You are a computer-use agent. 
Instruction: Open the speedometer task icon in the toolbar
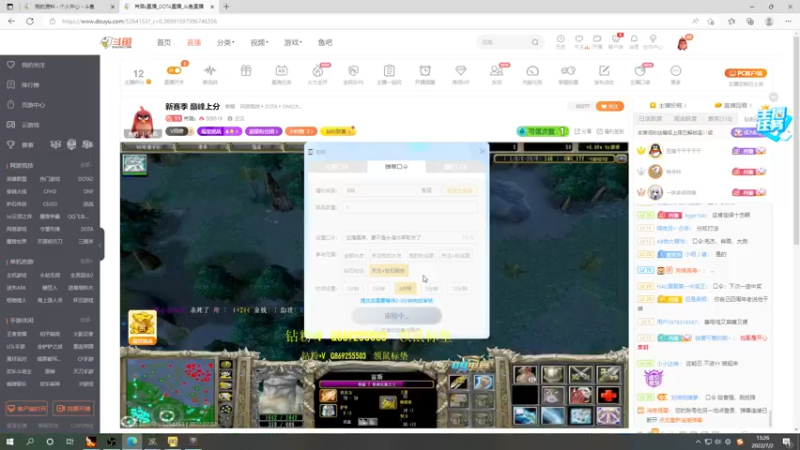(x=532, y=70)
